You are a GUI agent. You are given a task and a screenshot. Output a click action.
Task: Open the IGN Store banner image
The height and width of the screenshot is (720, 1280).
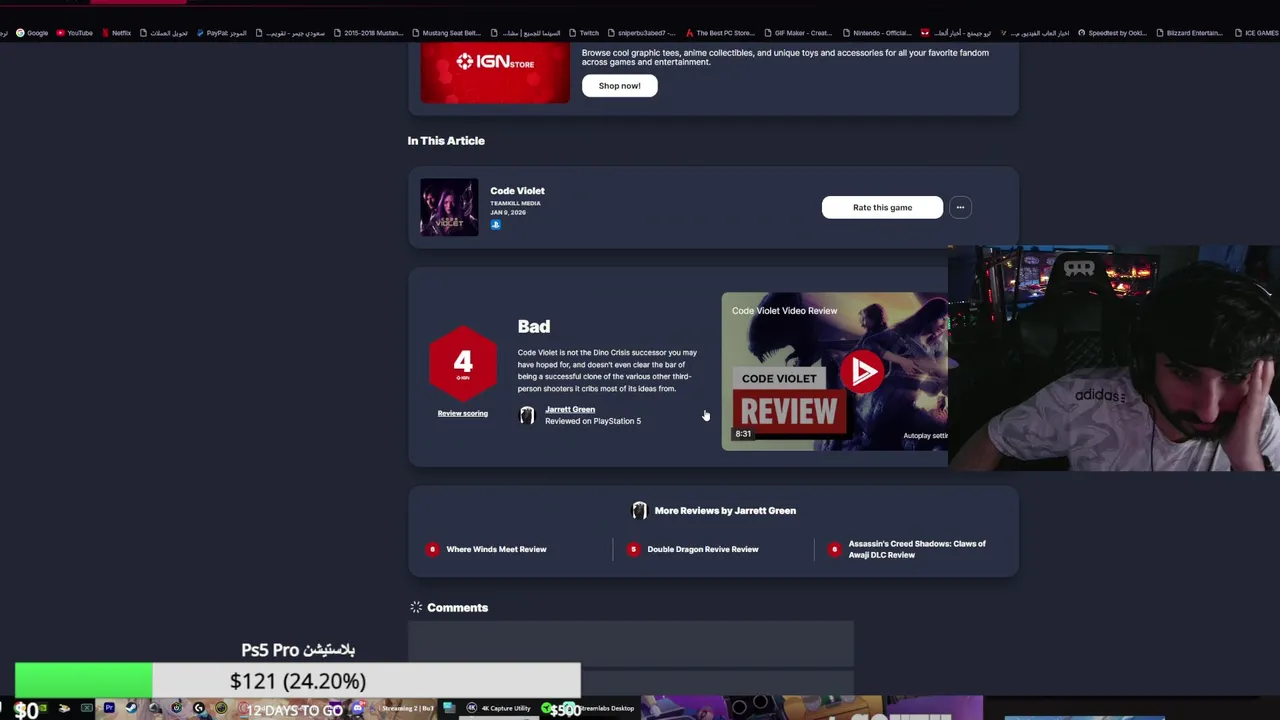click(495, 73)
